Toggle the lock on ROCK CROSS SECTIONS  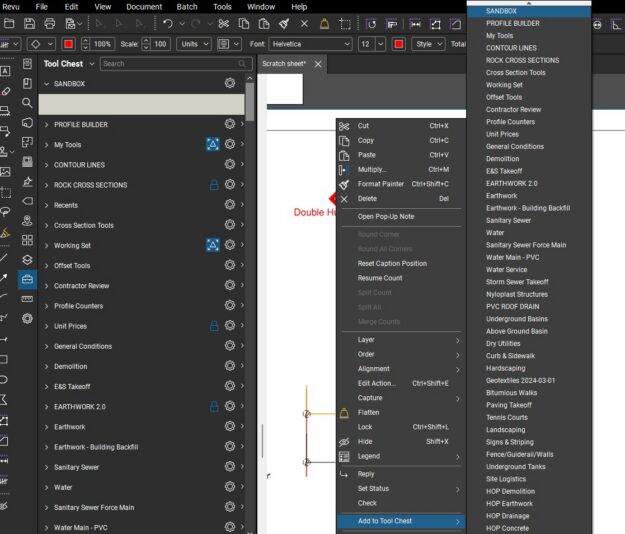[x=214, y=185]
